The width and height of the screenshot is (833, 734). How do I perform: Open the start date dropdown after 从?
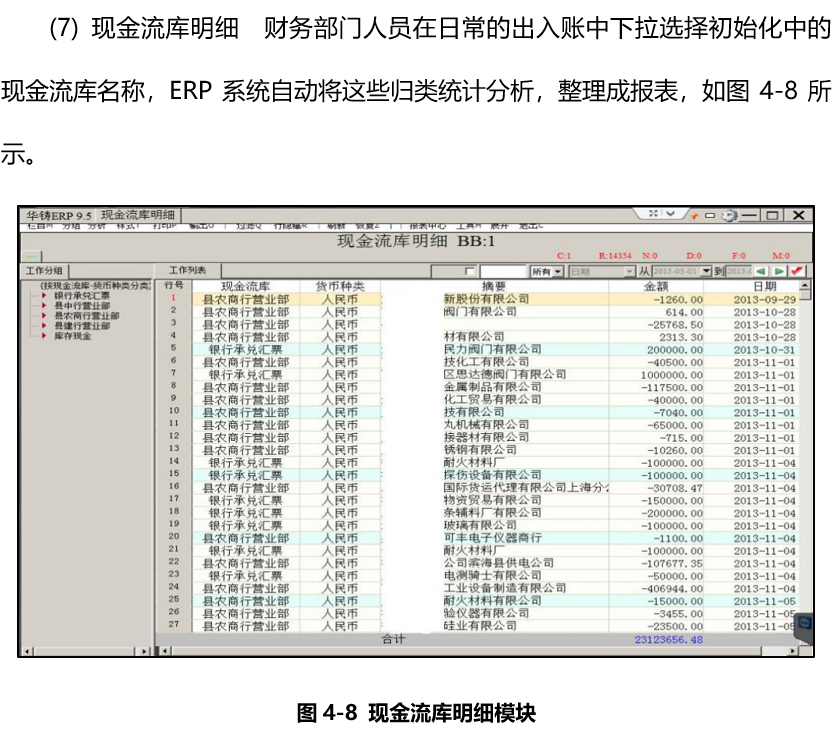(706, 271)
